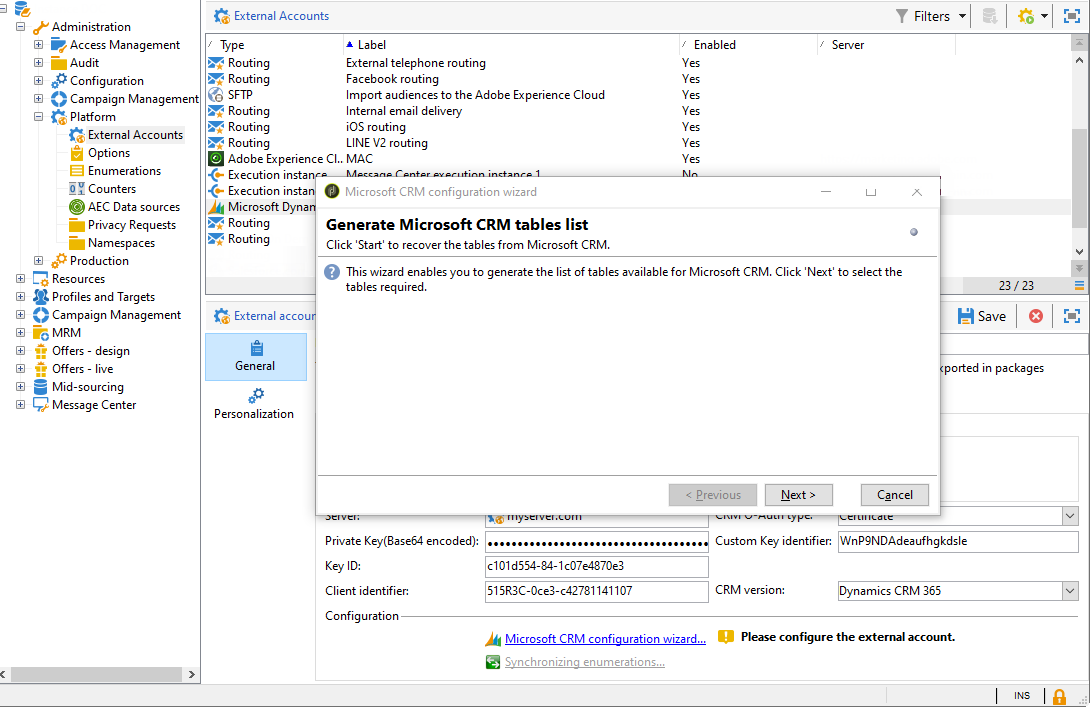Viewport: 1090px width, 707px height.
Task: Click the INS status bar indicator
Action: coord(1022,696)
